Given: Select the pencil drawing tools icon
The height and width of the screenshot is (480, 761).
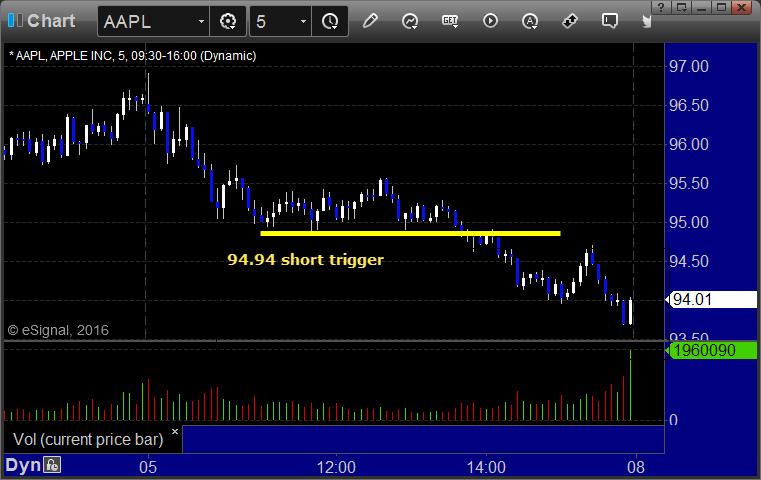Looking at the screenshot, I should (x=370, y=21).
